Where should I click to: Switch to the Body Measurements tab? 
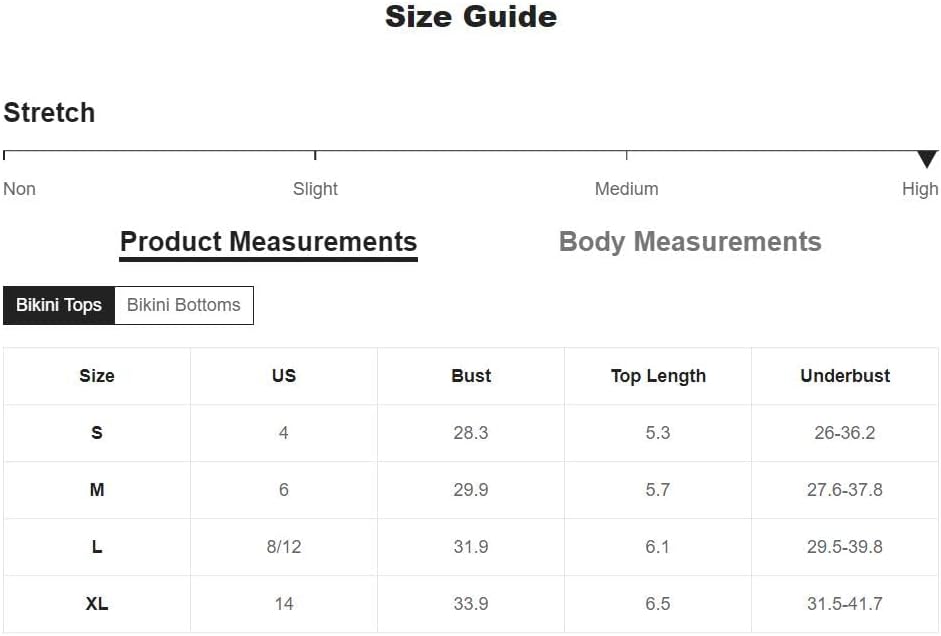pos(690,242)
